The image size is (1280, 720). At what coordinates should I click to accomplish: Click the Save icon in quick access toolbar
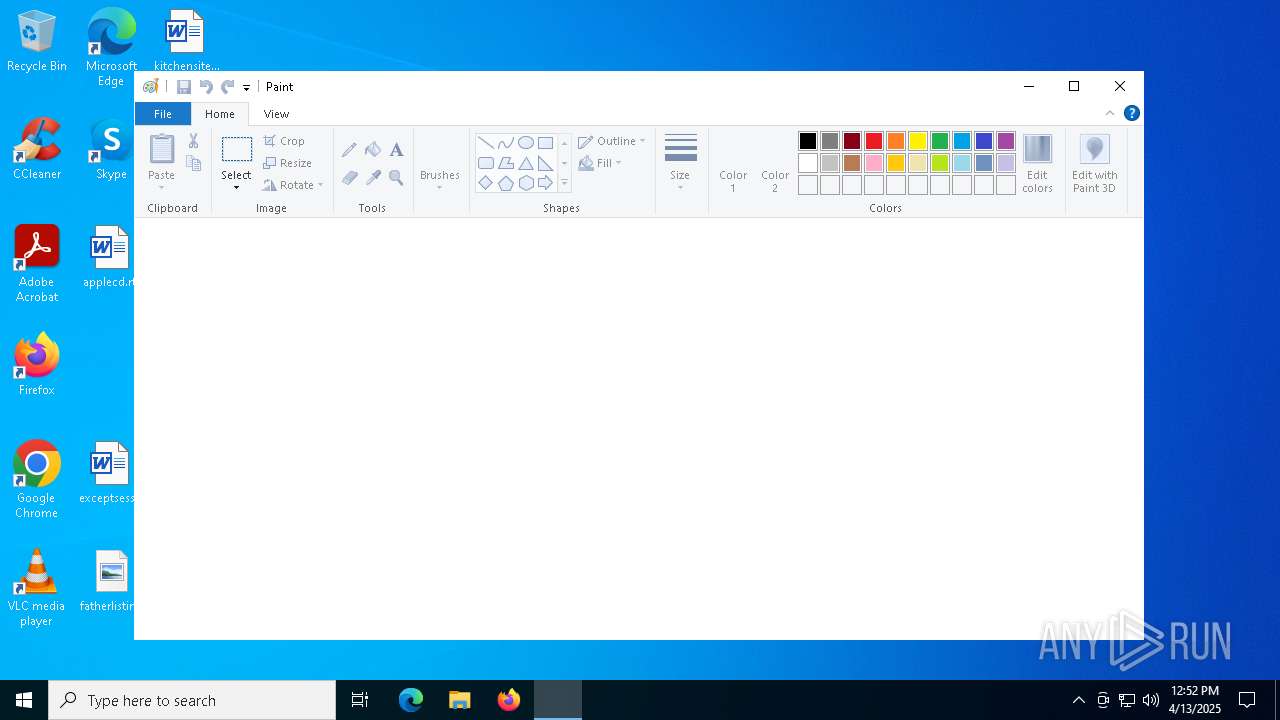pyautogui.click(x=184, y=87)
